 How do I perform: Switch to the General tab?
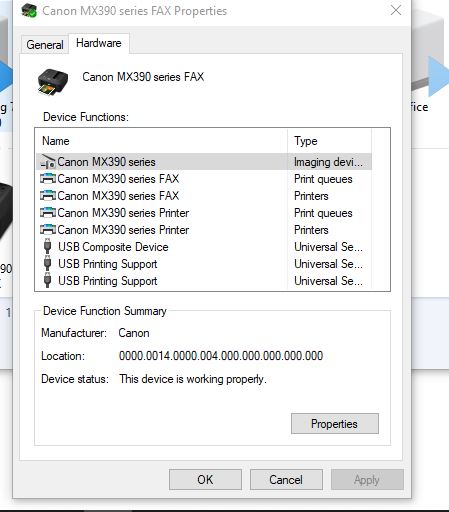tap(45, 44)
